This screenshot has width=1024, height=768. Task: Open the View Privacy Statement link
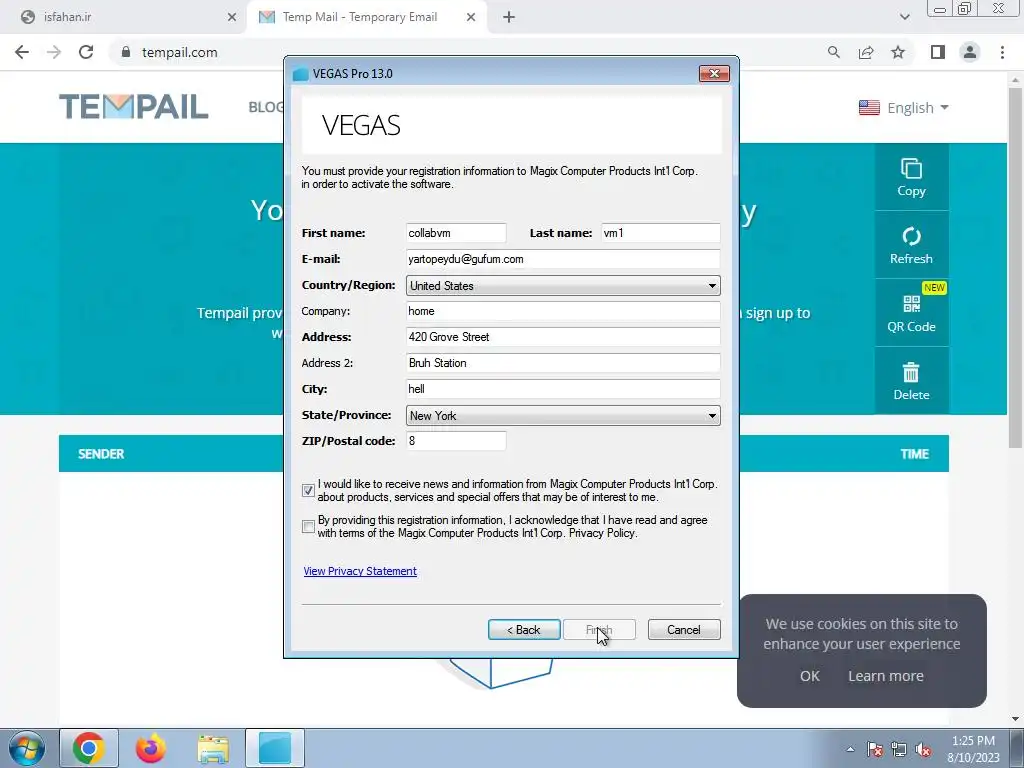pyautogui.click(x=360, y=571)
